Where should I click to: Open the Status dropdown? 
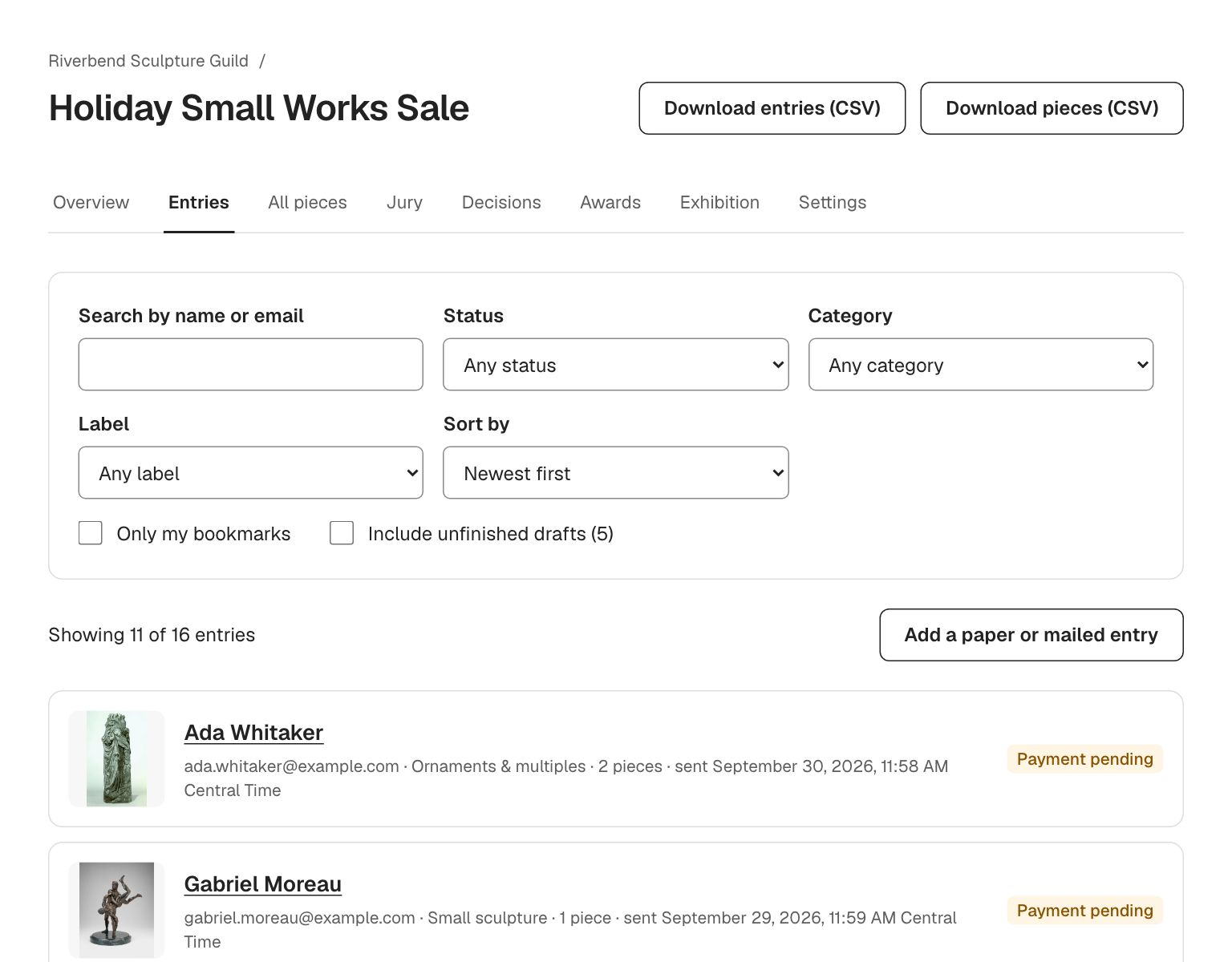click(x=615, y=365)
